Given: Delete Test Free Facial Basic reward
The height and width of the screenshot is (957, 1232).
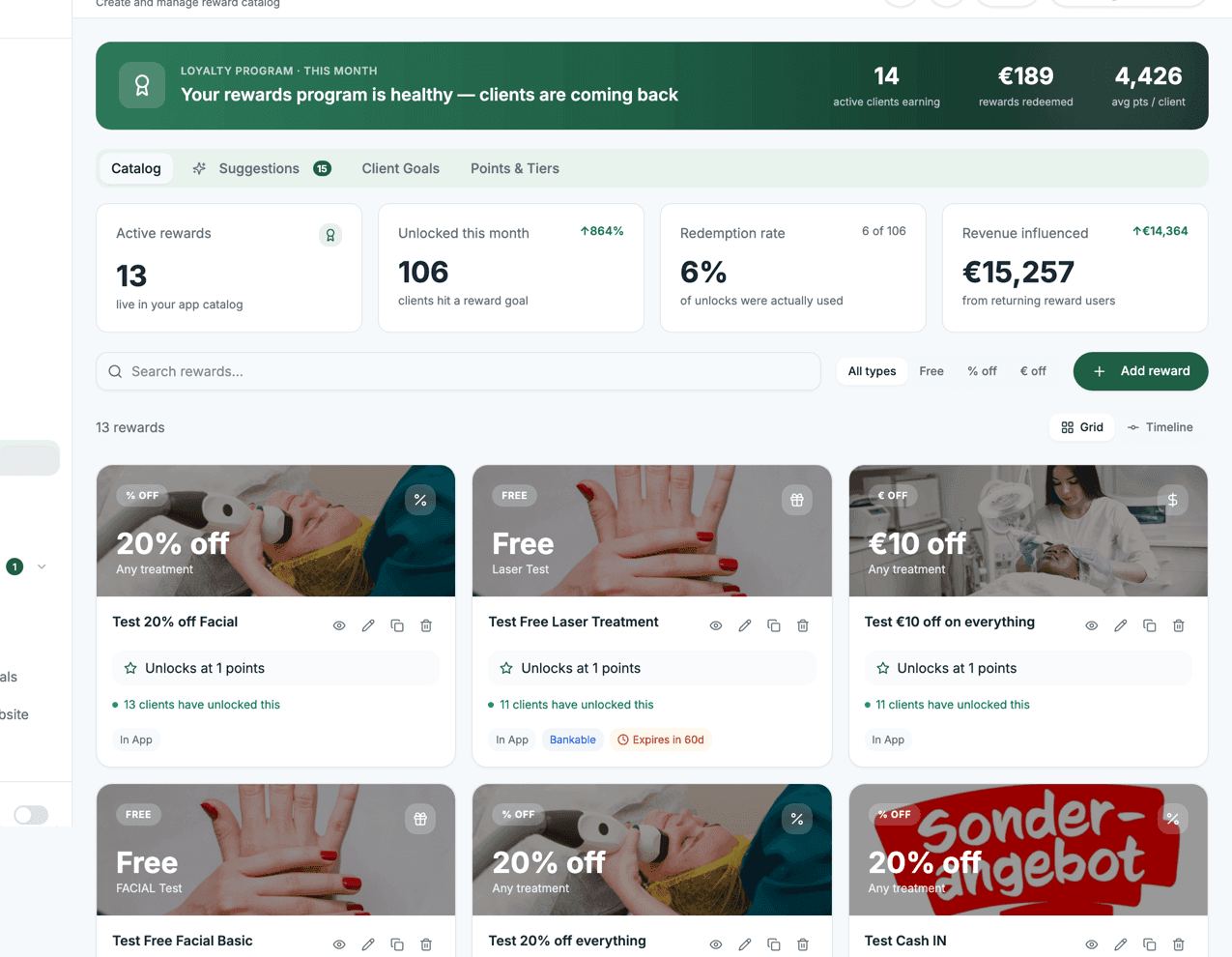Looking at the screenshot, I should 426,944.
